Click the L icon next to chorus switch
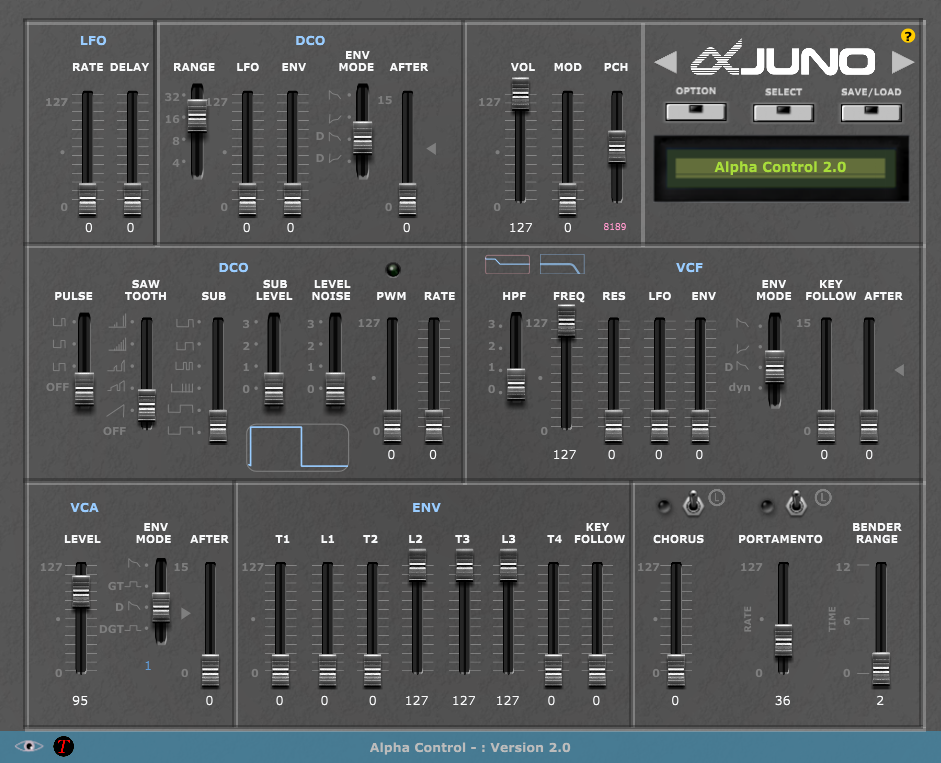 point(717,498)
